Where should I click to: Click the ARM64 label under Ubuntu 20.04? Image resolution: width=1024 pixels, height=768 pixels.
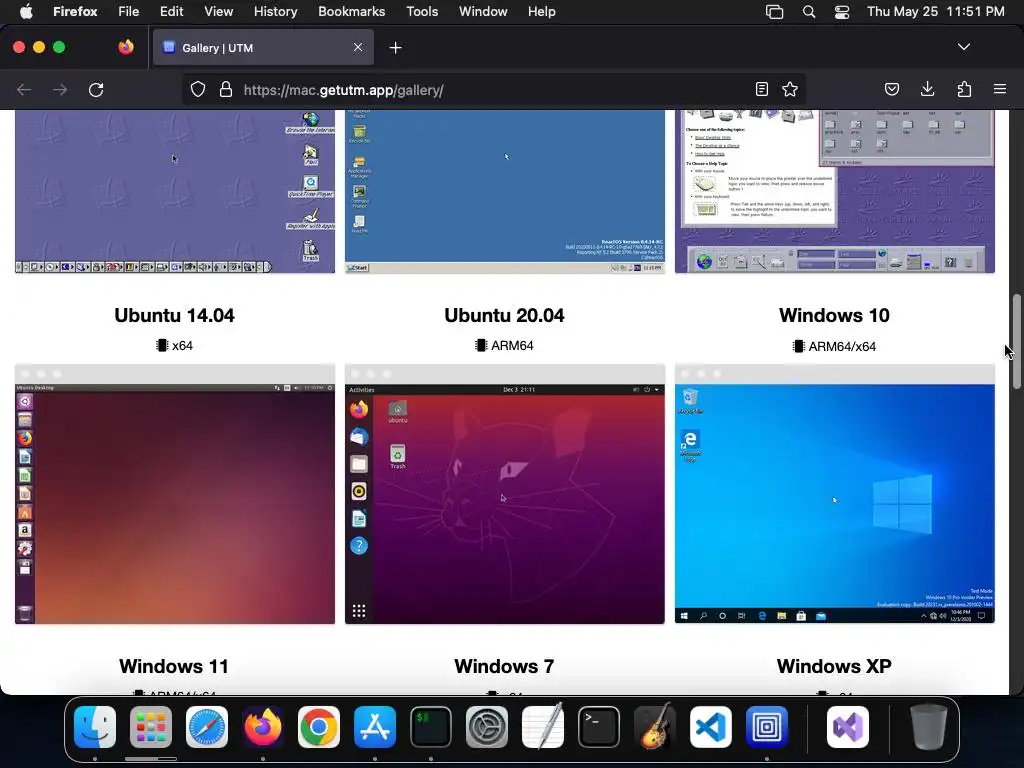(504, 345)
